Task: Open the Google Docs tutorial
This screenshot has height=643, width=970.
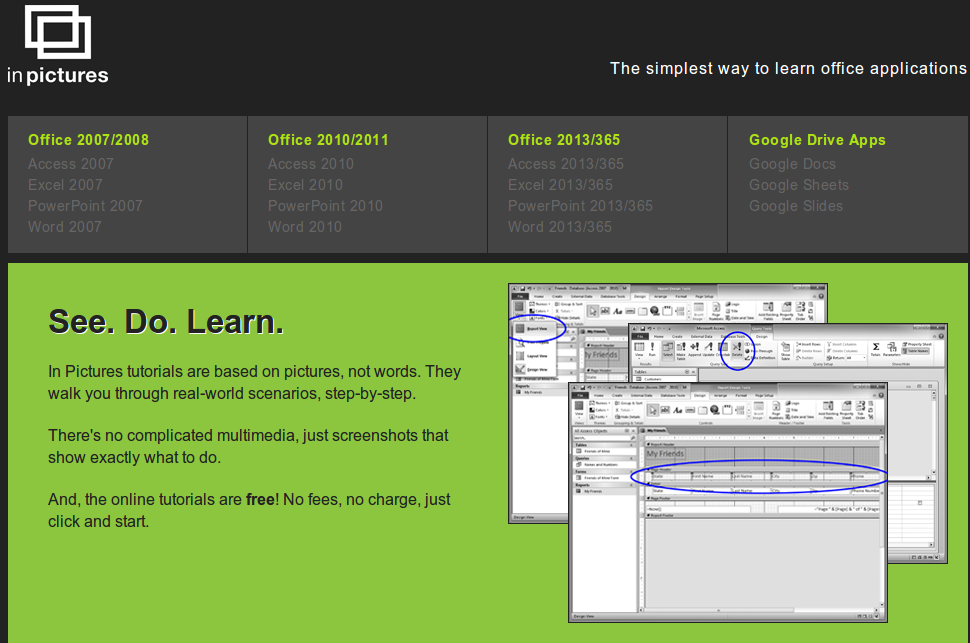Action: [x=792, y=164]
